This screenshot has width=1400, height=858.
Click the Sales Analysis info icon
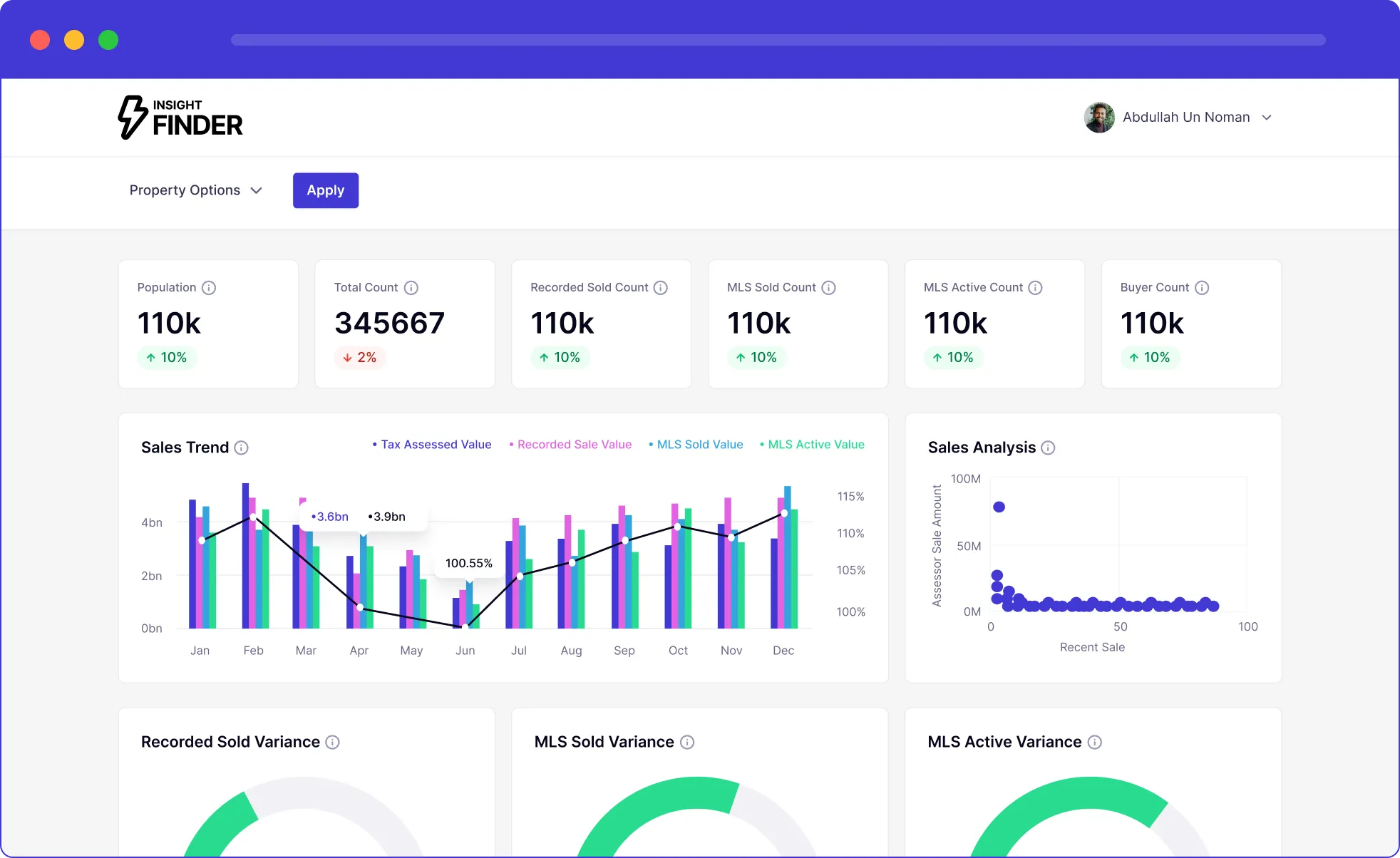[1048, 448]
